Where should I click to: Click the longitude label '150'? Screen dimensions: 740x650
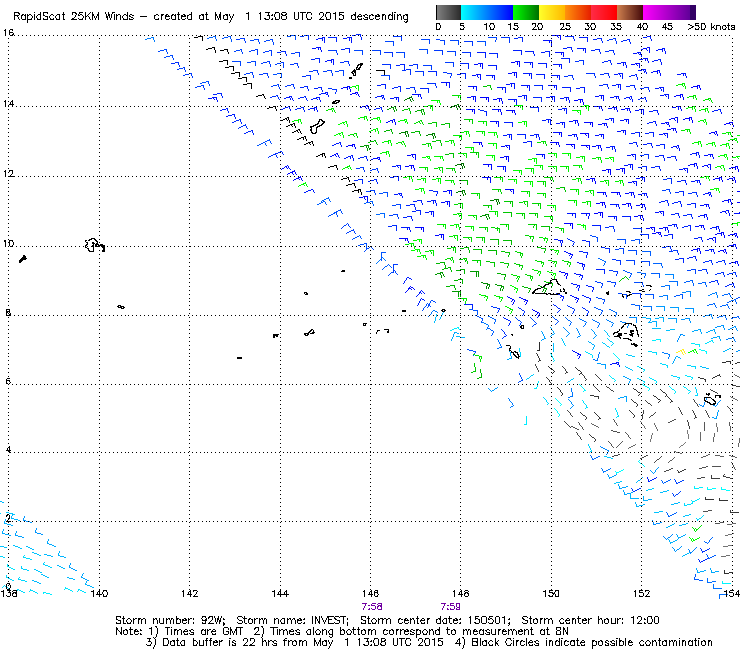[551, 593]
